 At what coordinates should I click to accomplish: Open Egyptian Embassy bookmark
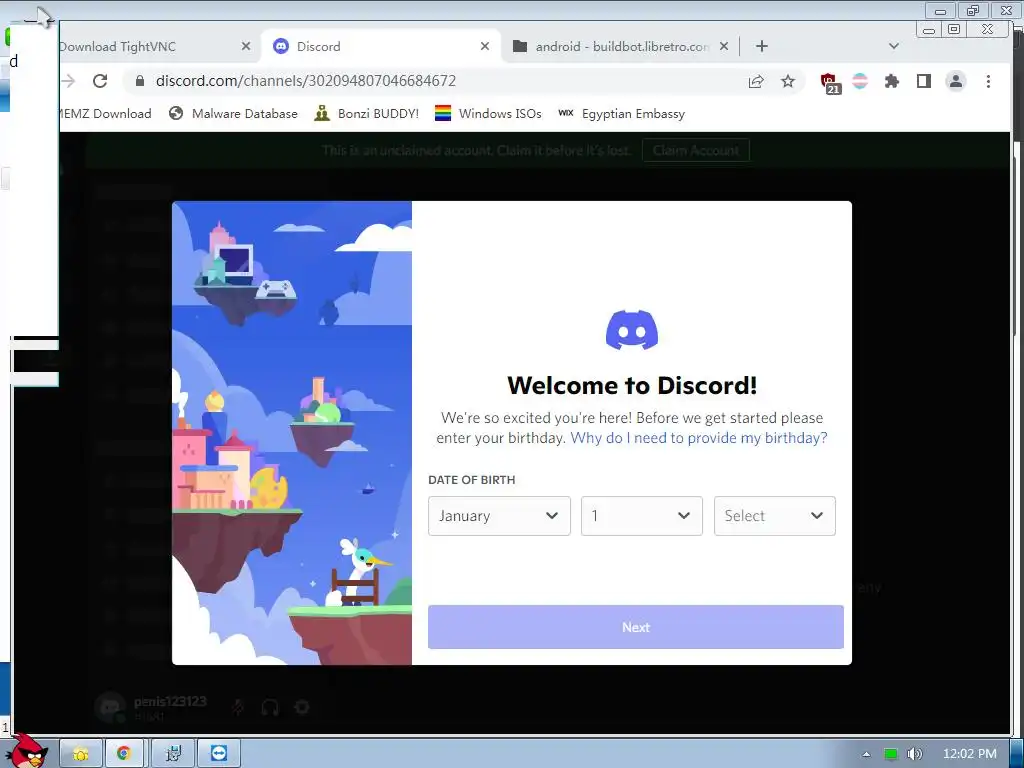pos(622,114)
